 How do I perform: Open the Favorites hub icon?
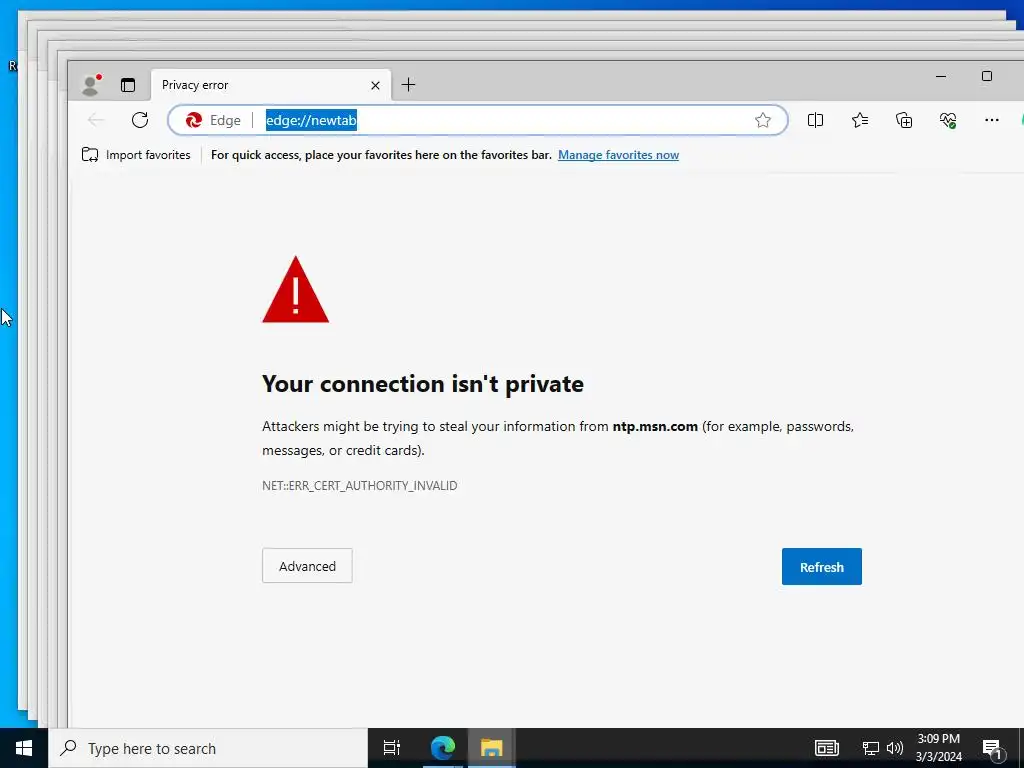click(859, 120)
